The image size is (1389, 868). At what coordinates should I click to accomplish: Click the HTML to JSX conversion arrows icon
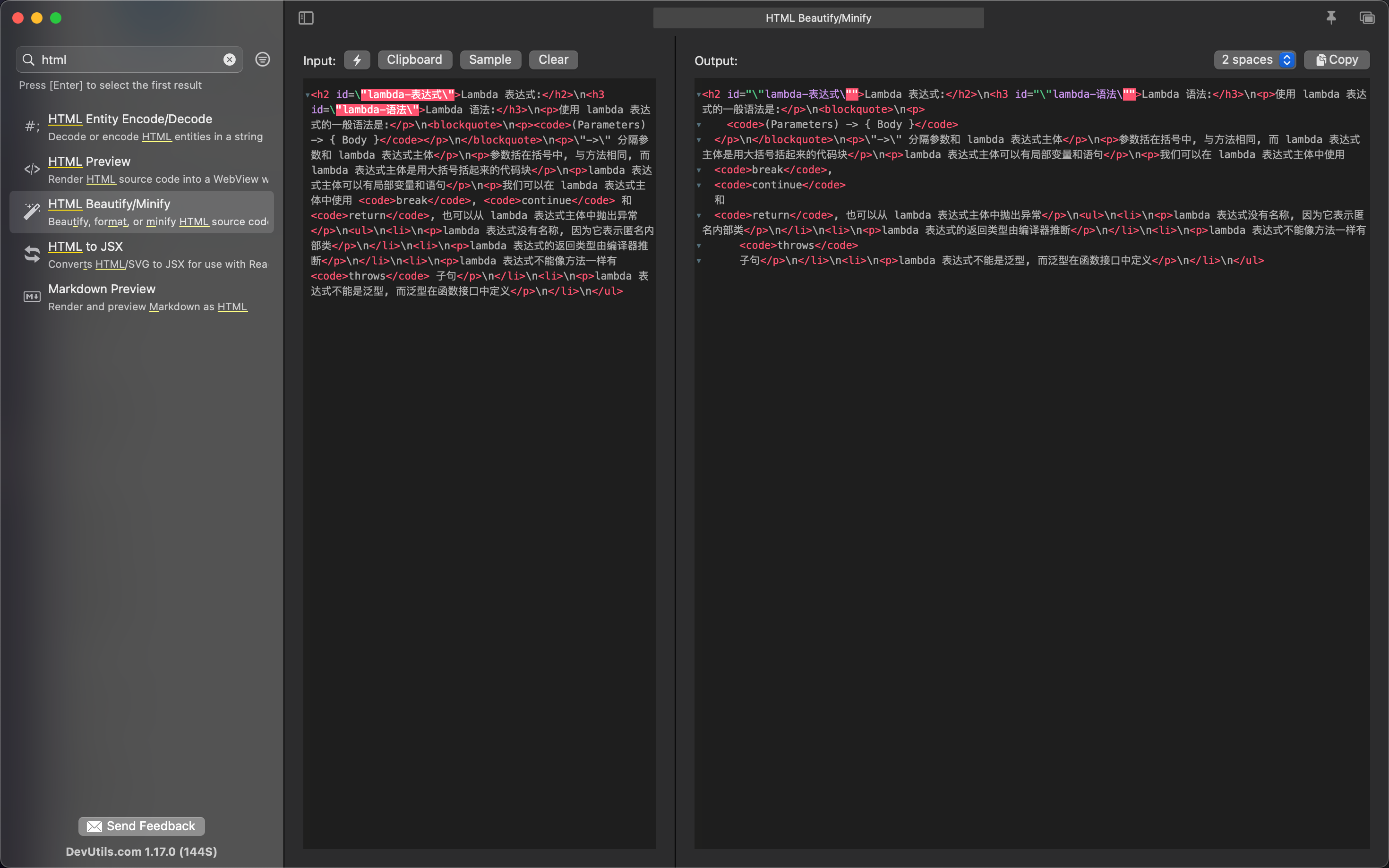32,254
